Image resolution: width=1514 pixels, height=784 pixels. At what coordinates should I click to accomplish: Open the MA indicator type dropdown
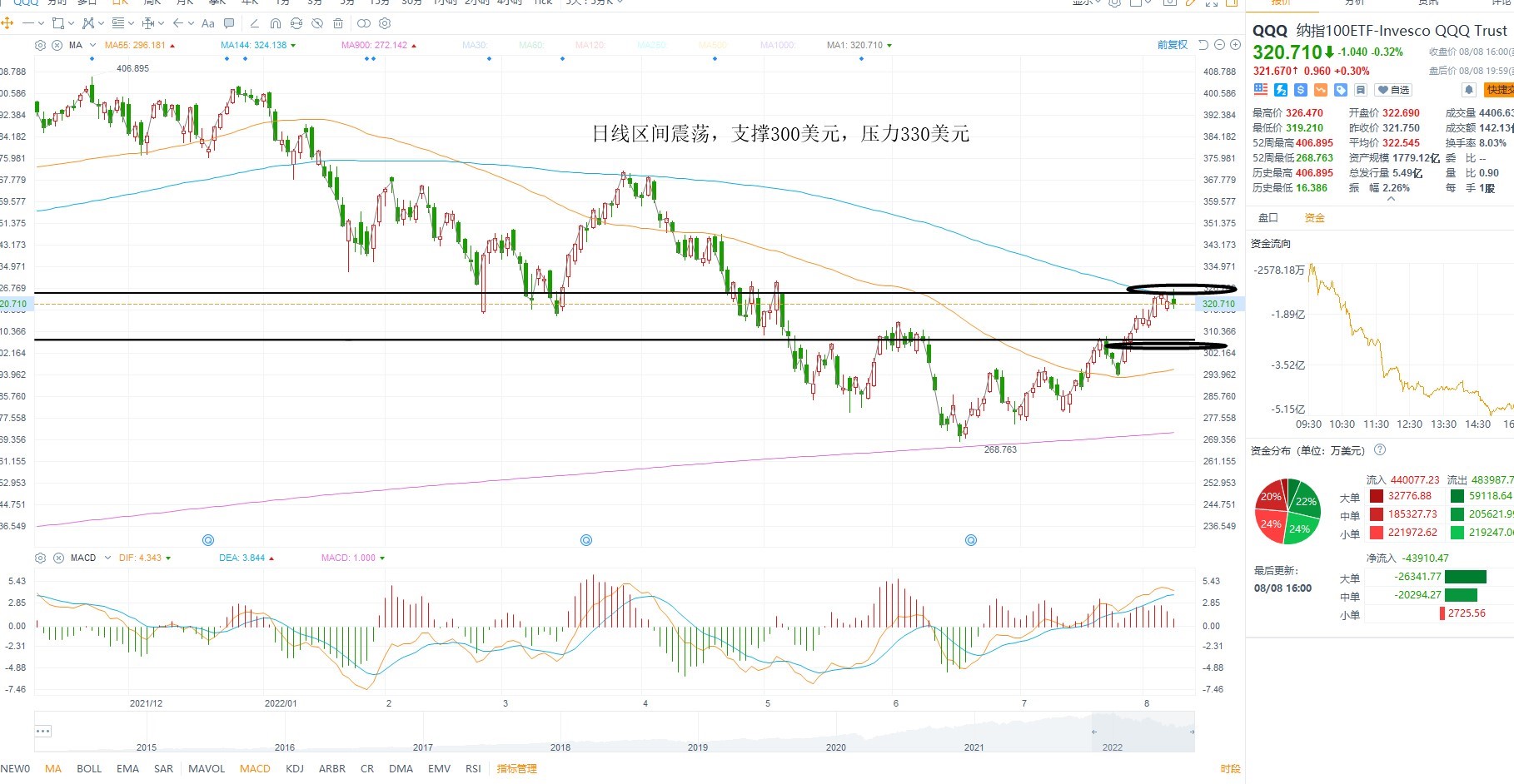[92, 45]
